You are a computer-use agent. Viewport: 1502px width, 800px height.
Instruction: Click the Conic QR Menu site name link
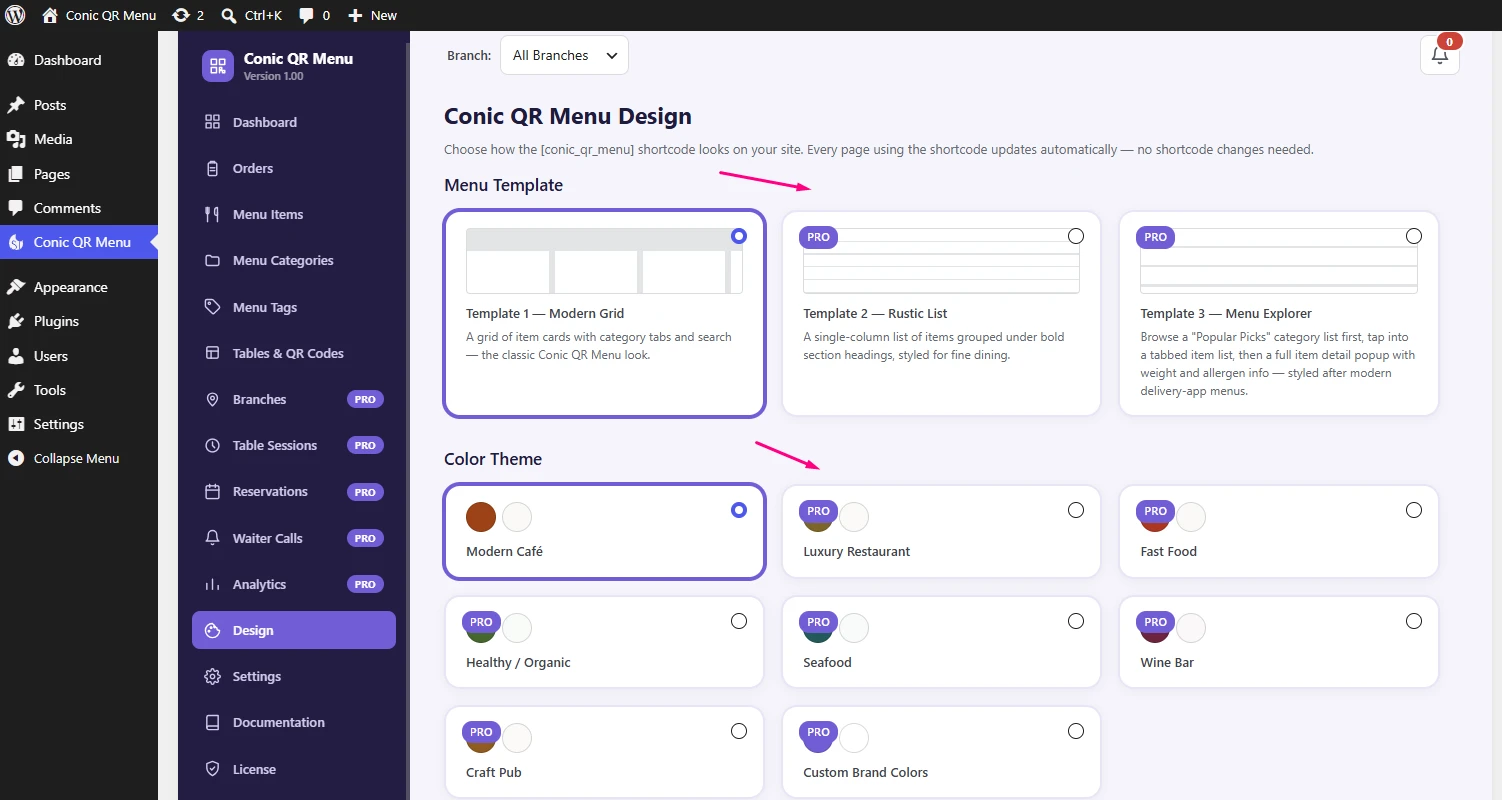click(111, 15)
